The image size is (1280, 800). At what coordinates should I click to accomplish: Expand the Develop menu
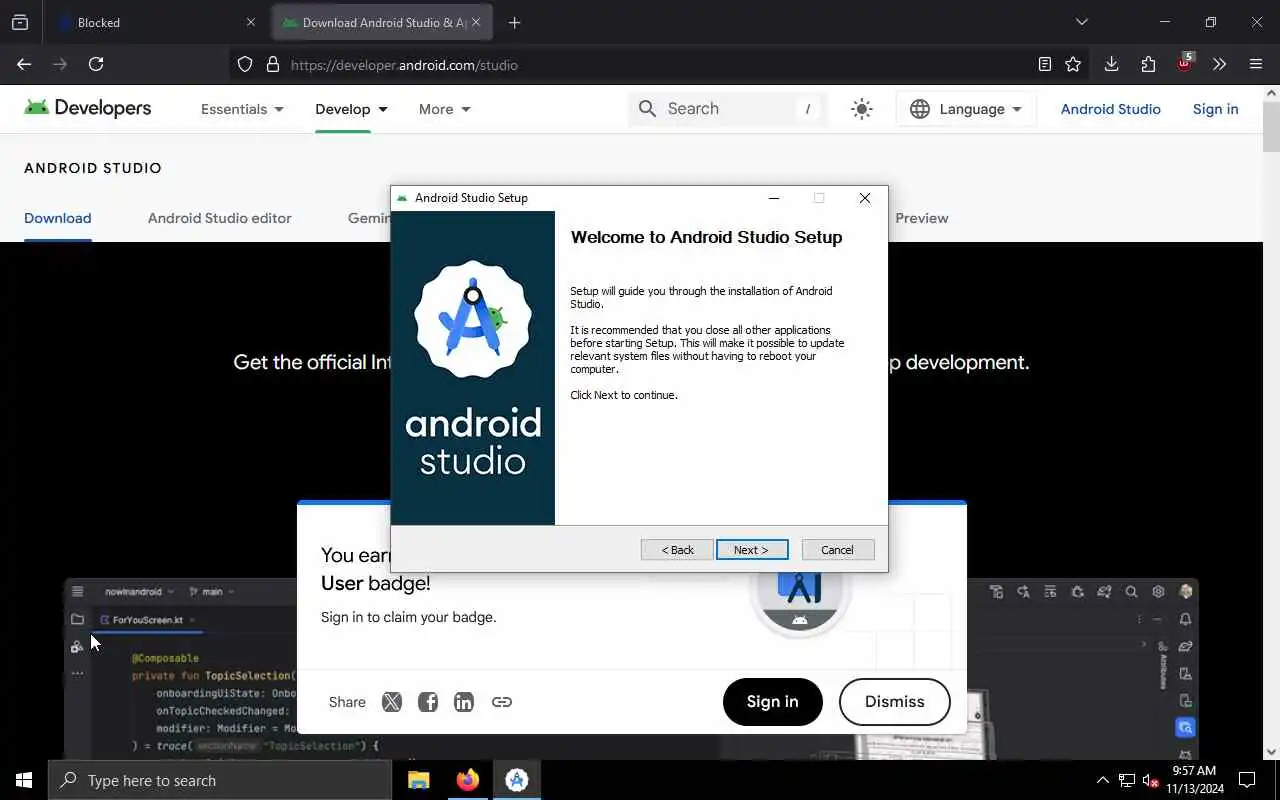351,109
